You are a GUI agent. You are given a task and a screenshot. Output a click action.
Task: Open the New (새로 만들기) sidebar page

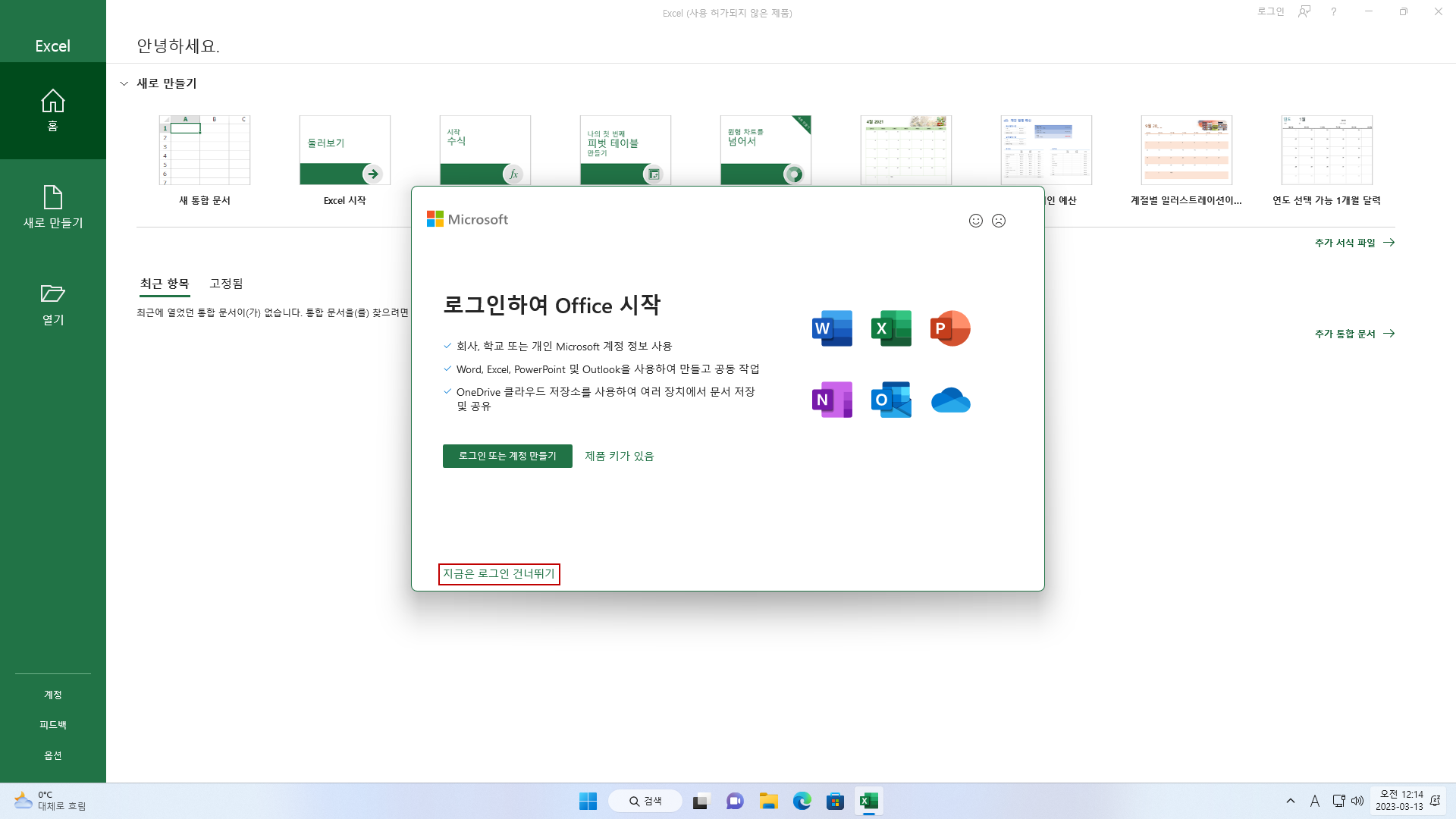coord(52,207)
